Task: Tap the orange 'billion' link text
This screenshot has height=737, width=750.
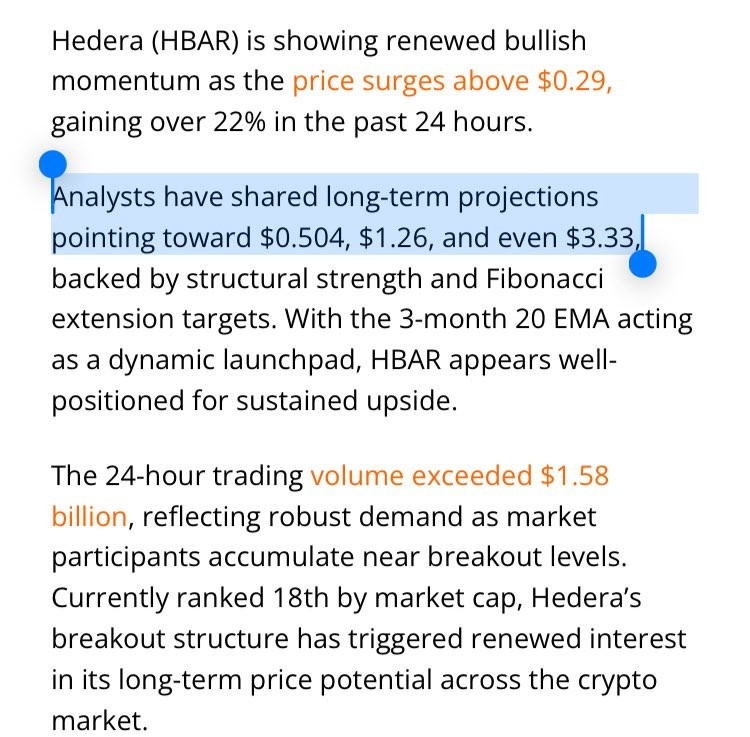Action: tap(89, 517)
